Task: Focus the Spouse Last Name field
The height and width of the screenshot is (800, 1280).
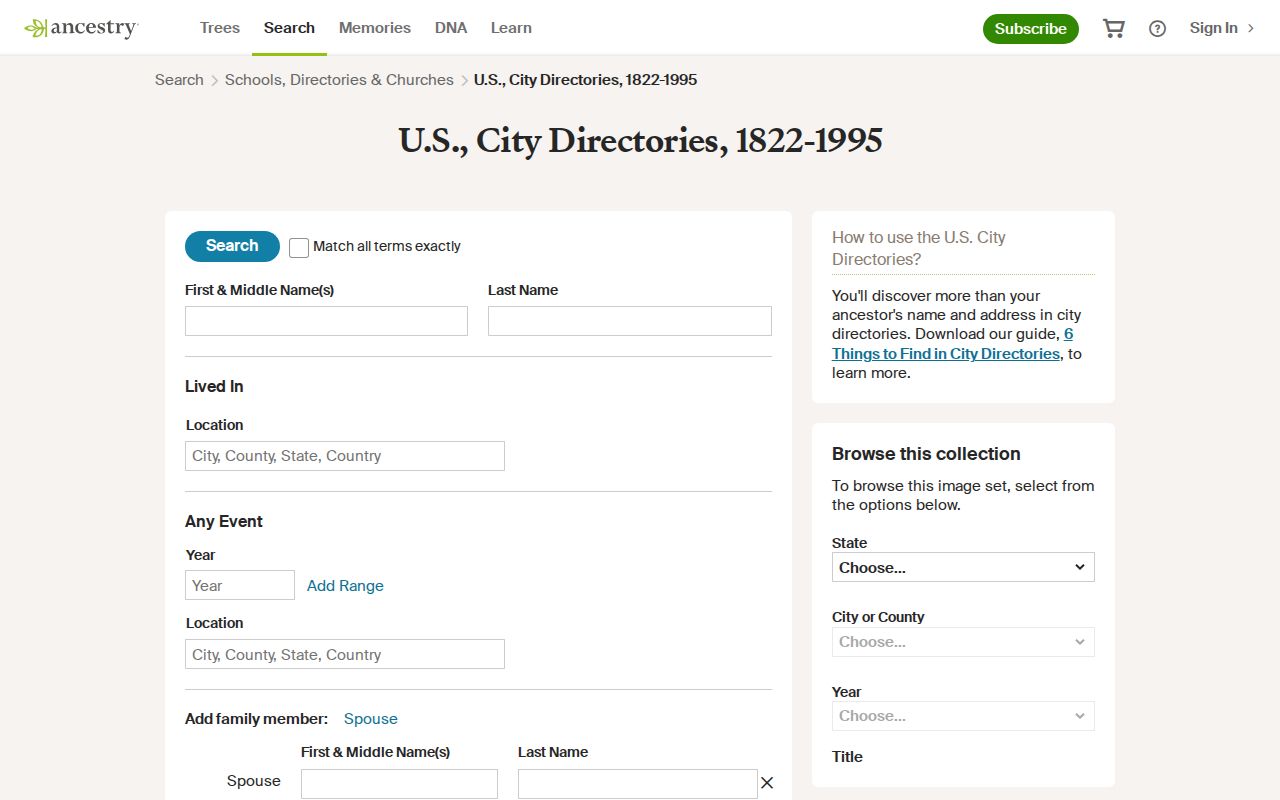Action: pos(638,784)
